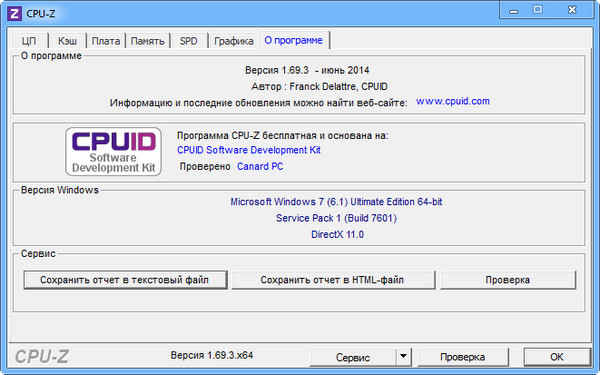Minimize the CPU-Z window
600x375 pixels.
pos(514,10)
